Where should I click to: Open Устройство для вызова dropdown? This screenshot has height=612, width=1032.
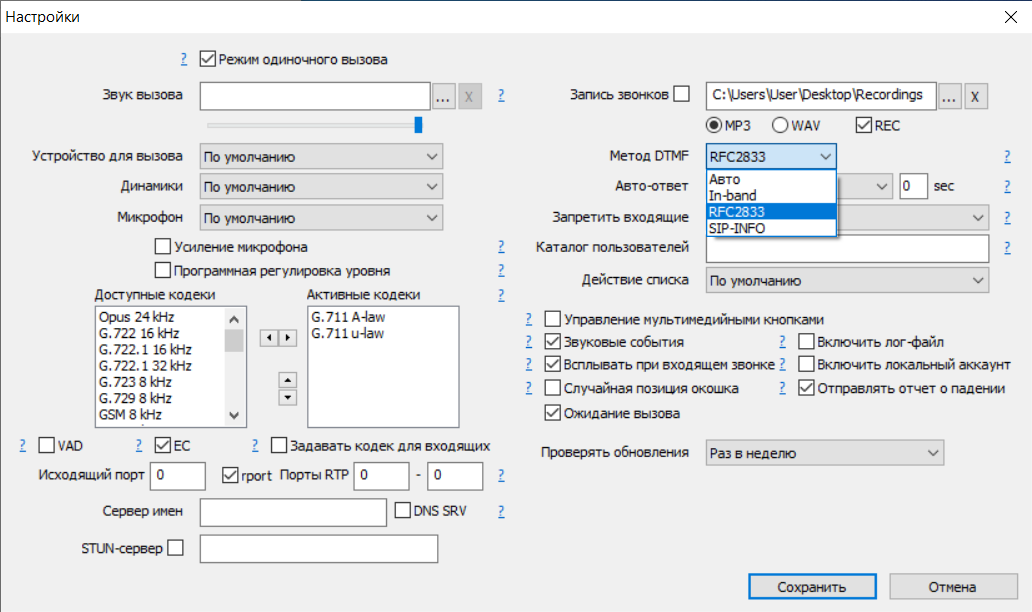coord(320,157)
